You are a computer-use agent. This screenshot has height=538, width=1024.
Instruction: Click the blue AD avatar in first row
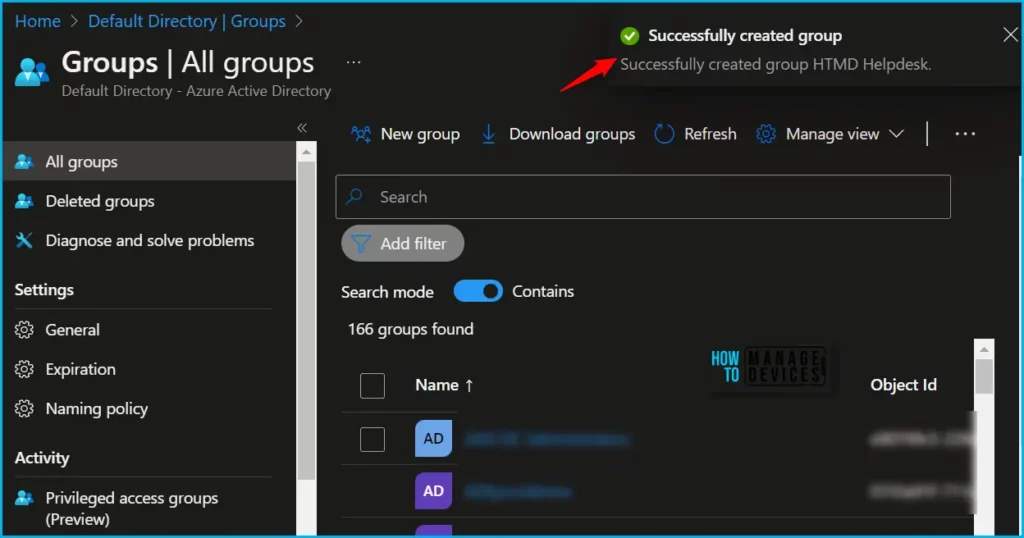[x=434, y=439]
